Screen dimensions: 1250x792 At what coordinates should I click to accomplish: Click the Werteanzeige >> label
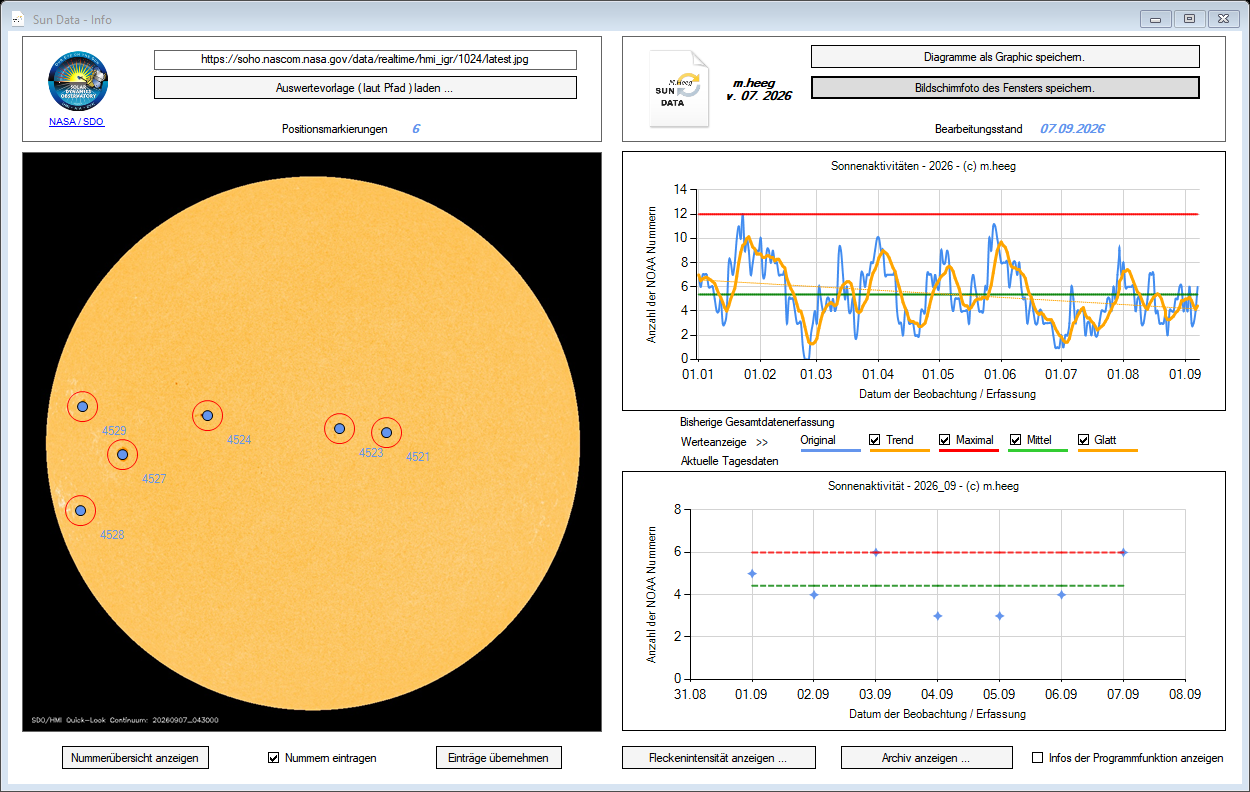725,441
